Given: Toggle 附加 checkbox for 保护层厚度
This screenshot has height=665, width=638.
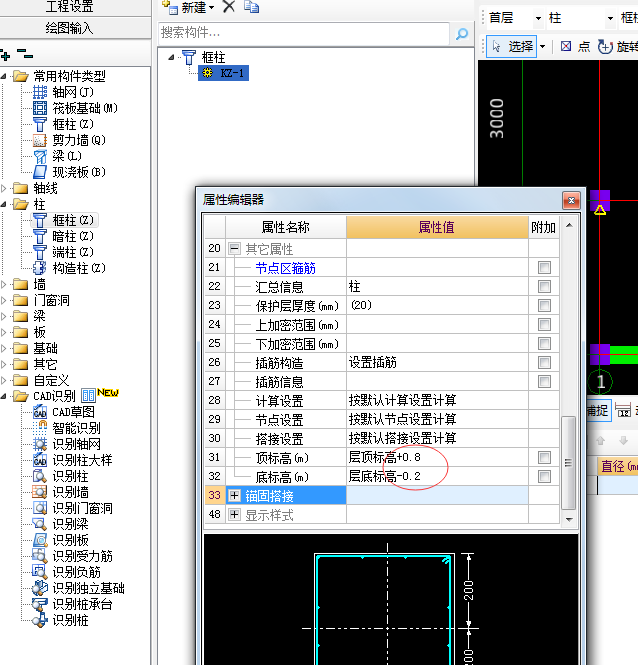Looking at the screenshot, I should click(544, 306).
